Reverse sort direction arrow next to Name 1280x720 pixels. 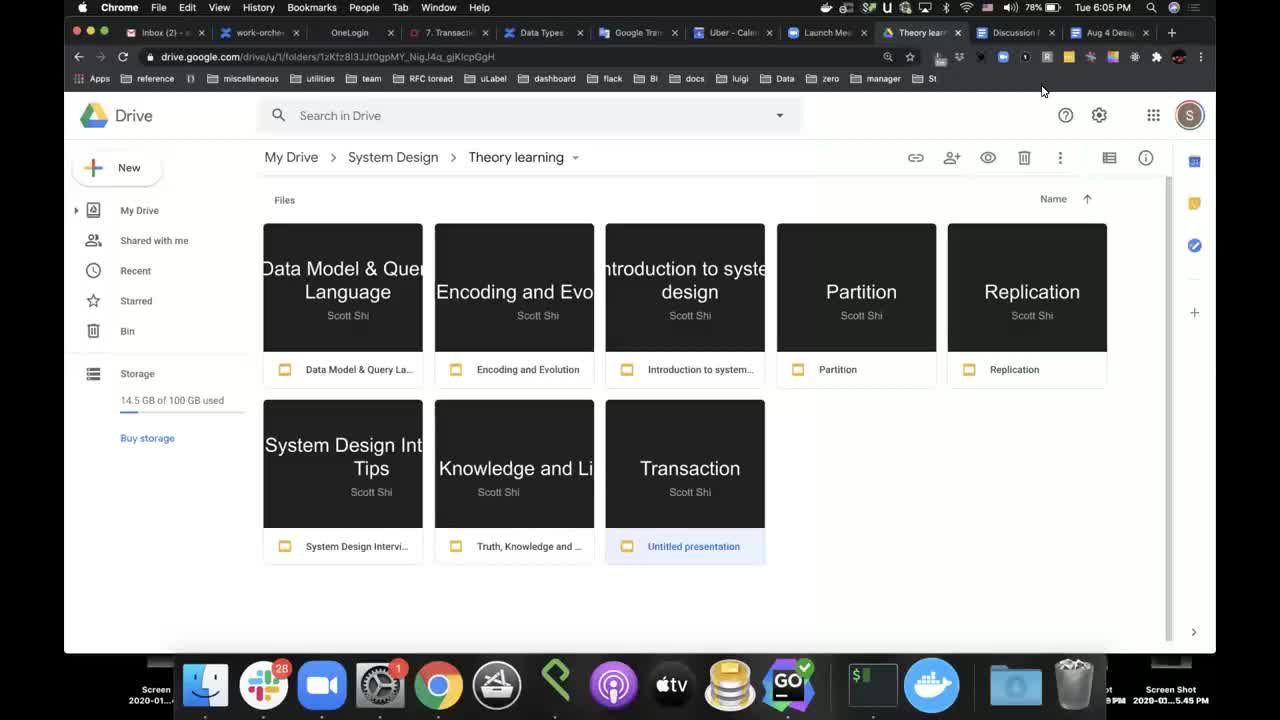tap(1087, 199)
